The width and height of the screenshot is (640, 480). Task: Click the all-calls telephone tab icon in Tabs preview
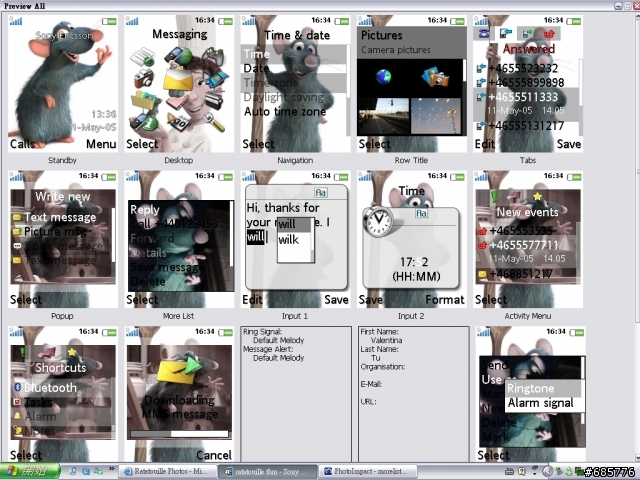483,33
